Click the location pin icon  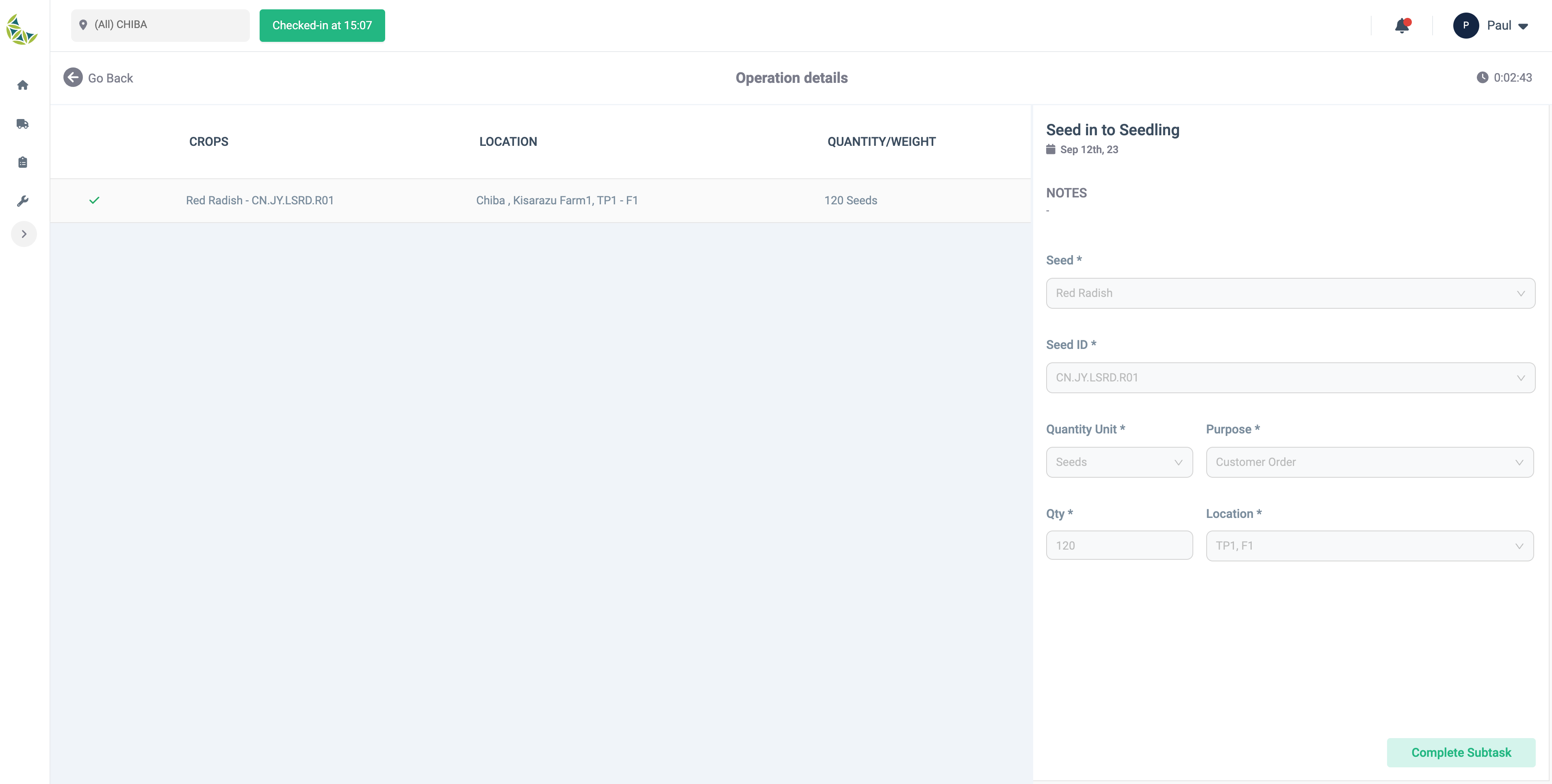pyautogui.click(x=83, y=25)
